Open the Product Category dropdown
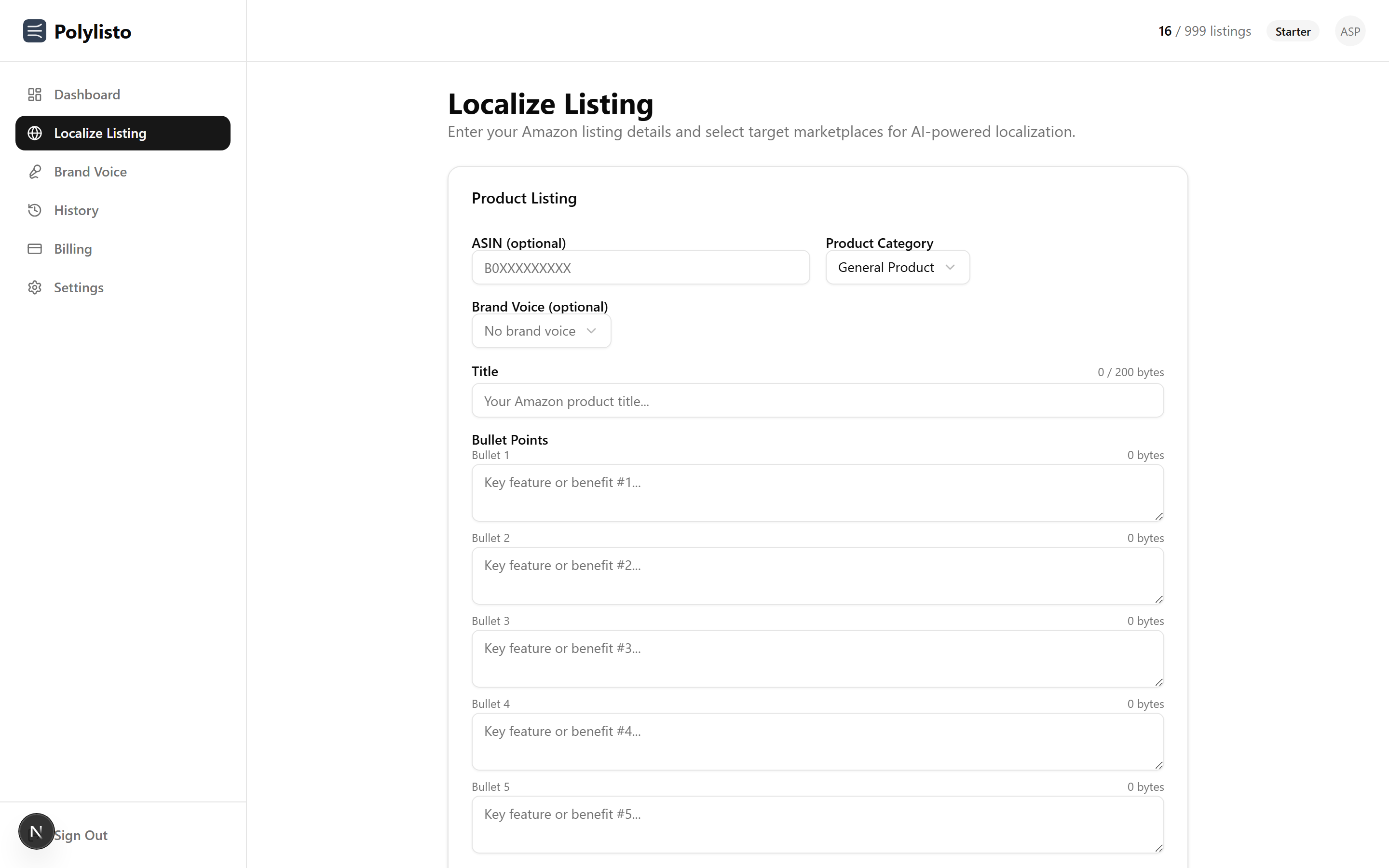The height and width of the screenshot is (868, 1389). [x=897, y=267]
